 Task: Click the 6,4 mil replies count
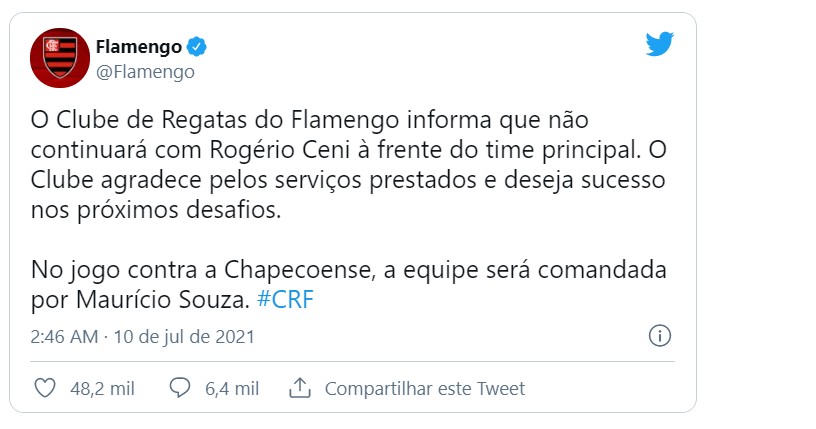click(232, 388)
